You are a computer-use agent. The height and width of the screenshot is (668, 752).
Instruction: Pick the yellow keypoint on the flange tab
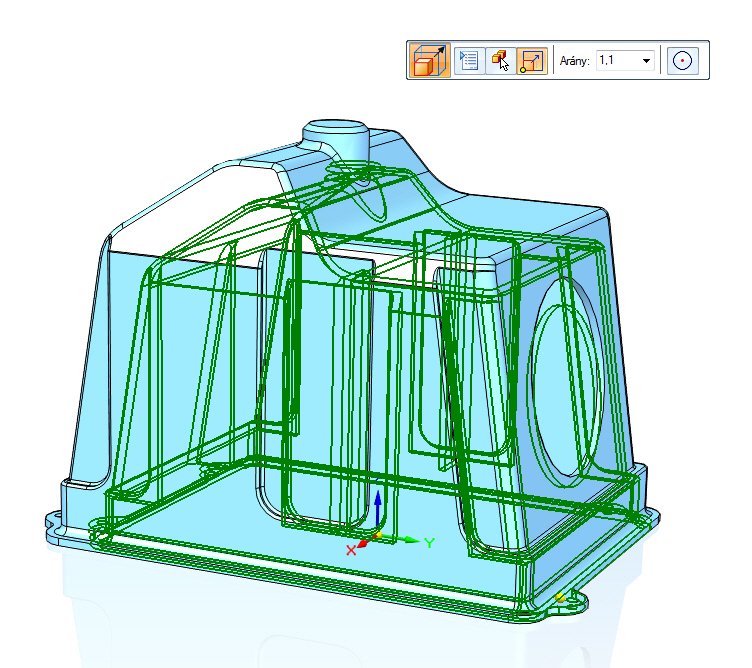click(x=560, y=598)
